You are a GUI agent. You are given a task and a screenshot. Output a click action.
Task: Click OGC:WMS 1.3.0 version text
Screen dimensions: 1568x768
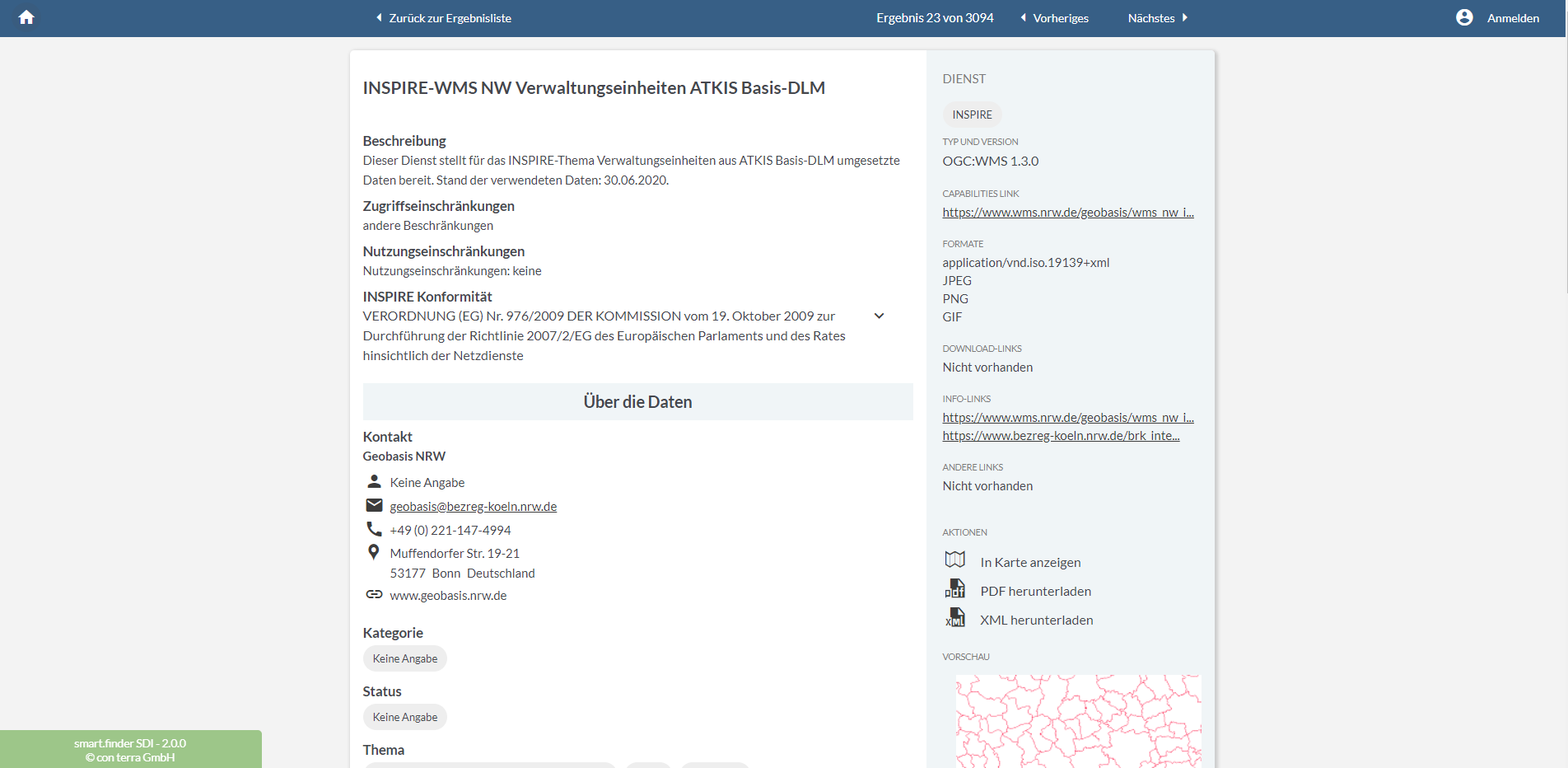[991, 162]
